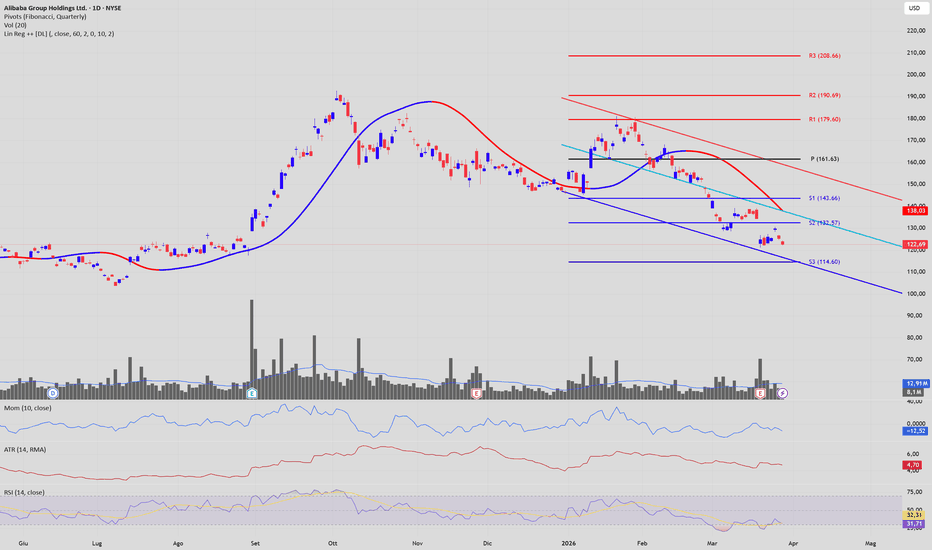Click the P (161.63) pivot label
The image size is (932, 550).
click(x=825, y=159)
